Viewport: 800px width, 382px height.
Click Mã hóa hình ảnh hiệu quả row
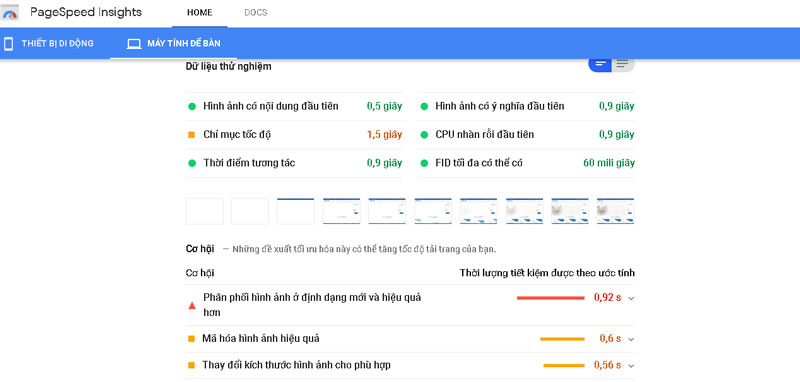(x=410, y=339)
